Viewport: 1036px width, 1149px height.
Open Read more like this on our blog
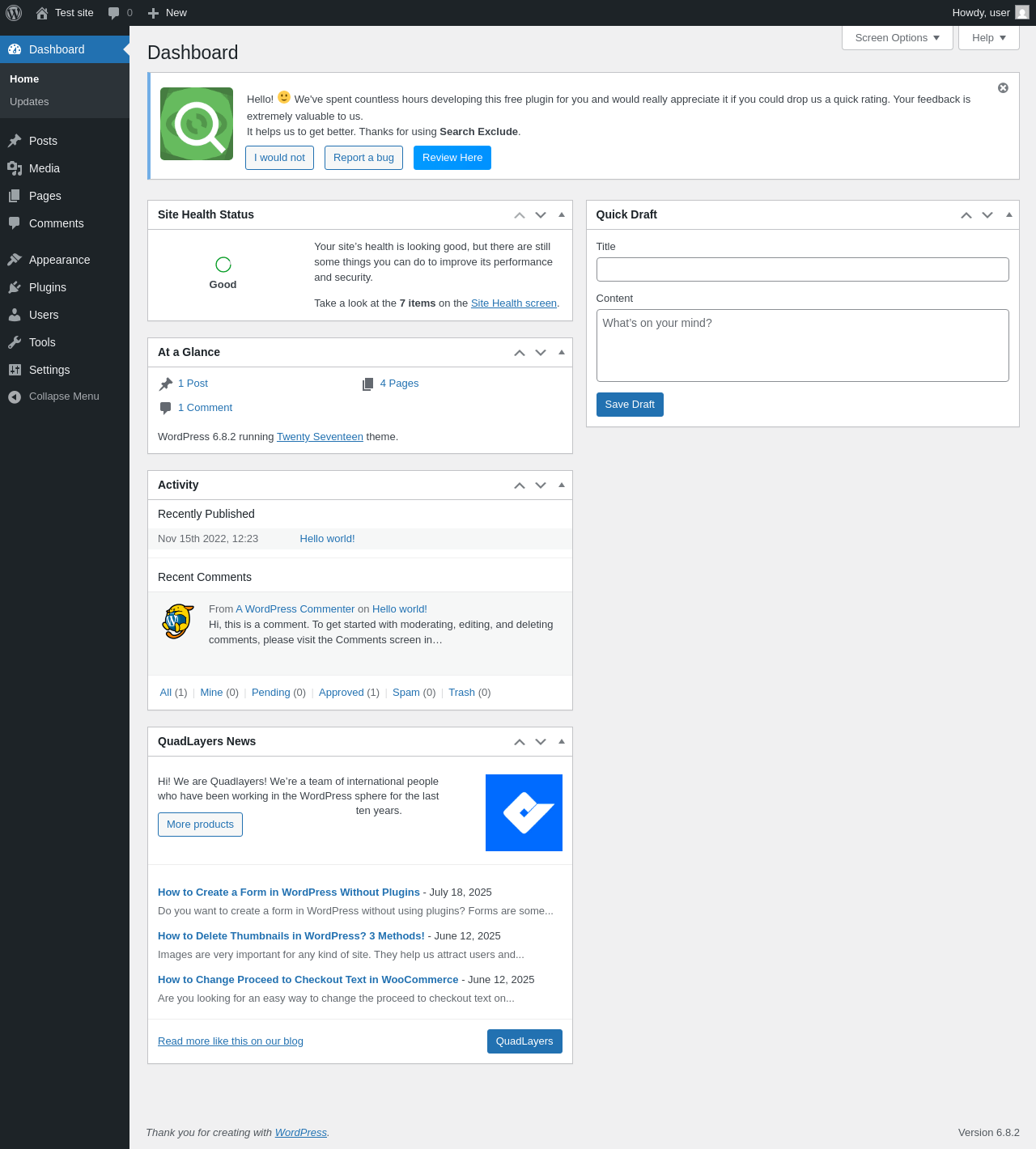pyautogui.click(x=231, y=1041)
